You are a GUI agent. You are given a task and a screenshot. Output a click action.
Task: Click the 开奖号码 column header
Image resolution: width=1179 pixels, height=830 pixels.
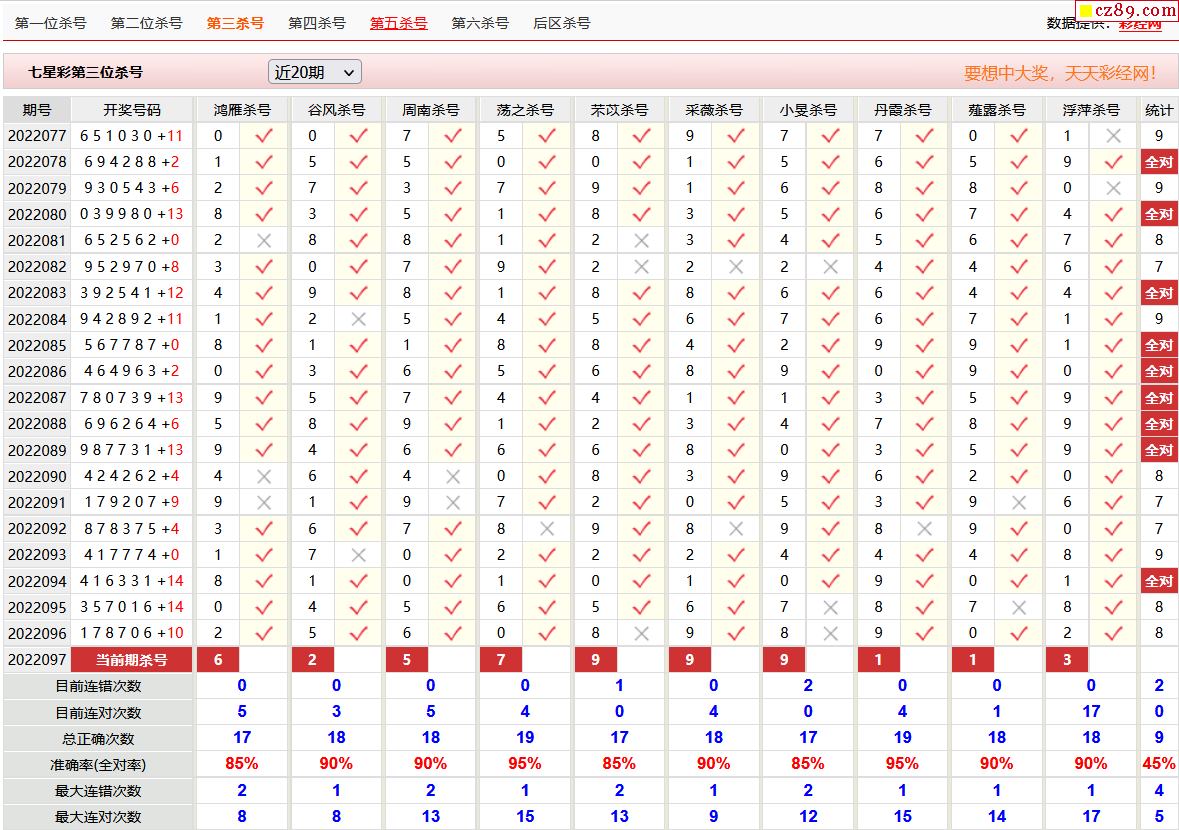132,110
